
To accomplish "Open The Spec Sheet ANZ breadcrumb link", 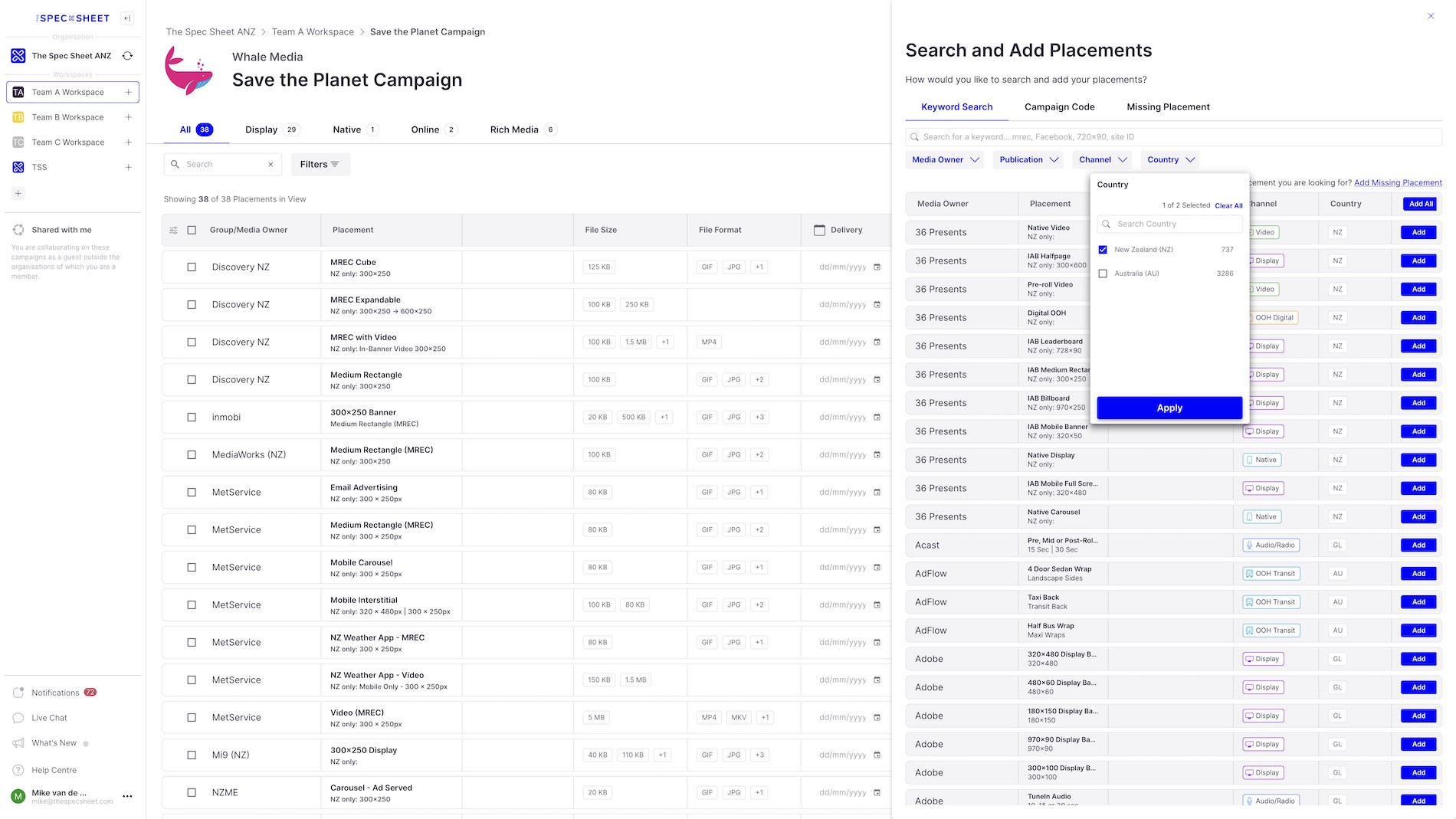I will coord(211,32).
